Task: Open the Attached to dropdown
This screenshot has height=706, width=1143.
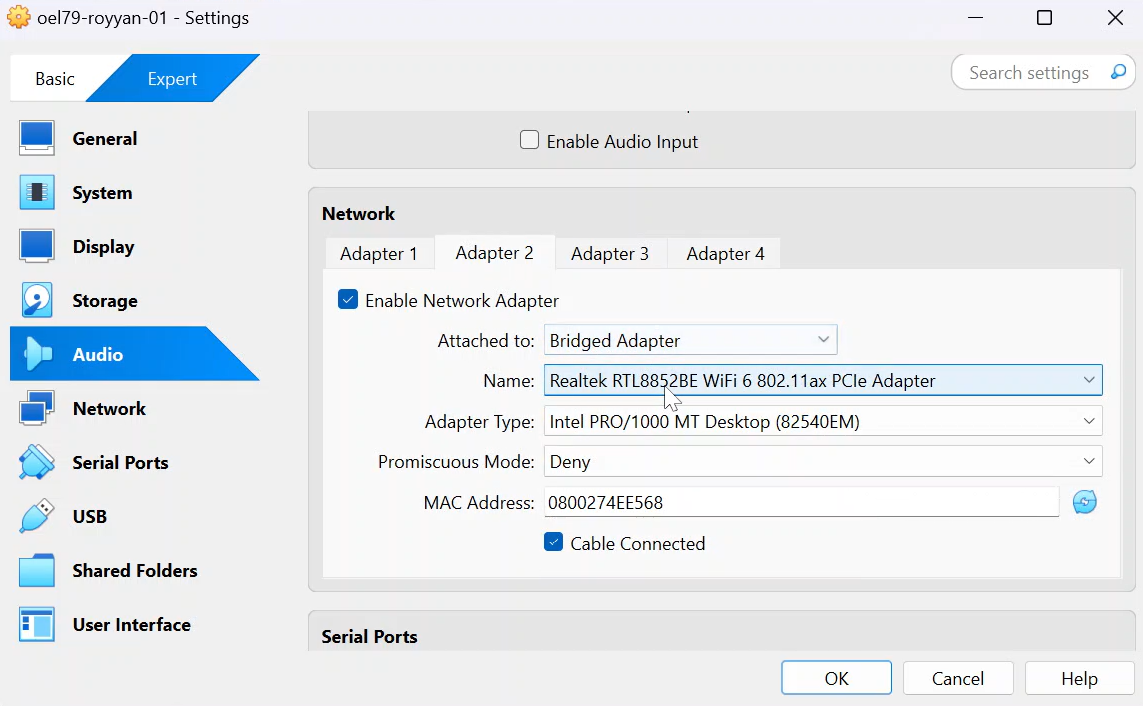Action: (x=690, y=341)
